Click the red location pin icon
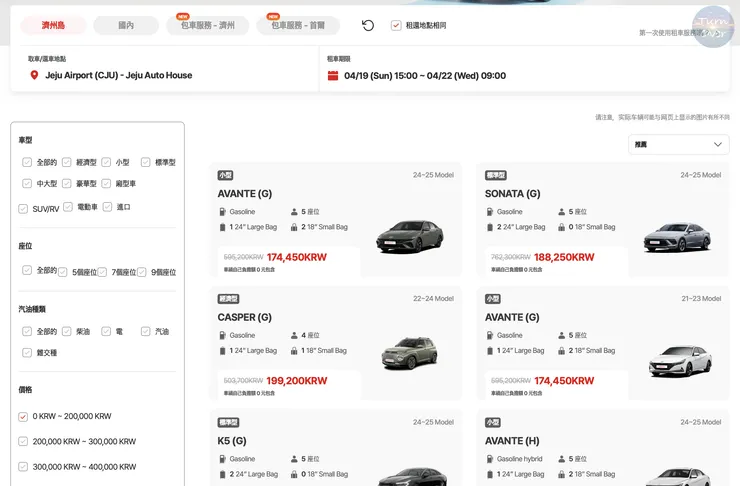Viewport: 740px width, 486px height. [x=34, y=75]
